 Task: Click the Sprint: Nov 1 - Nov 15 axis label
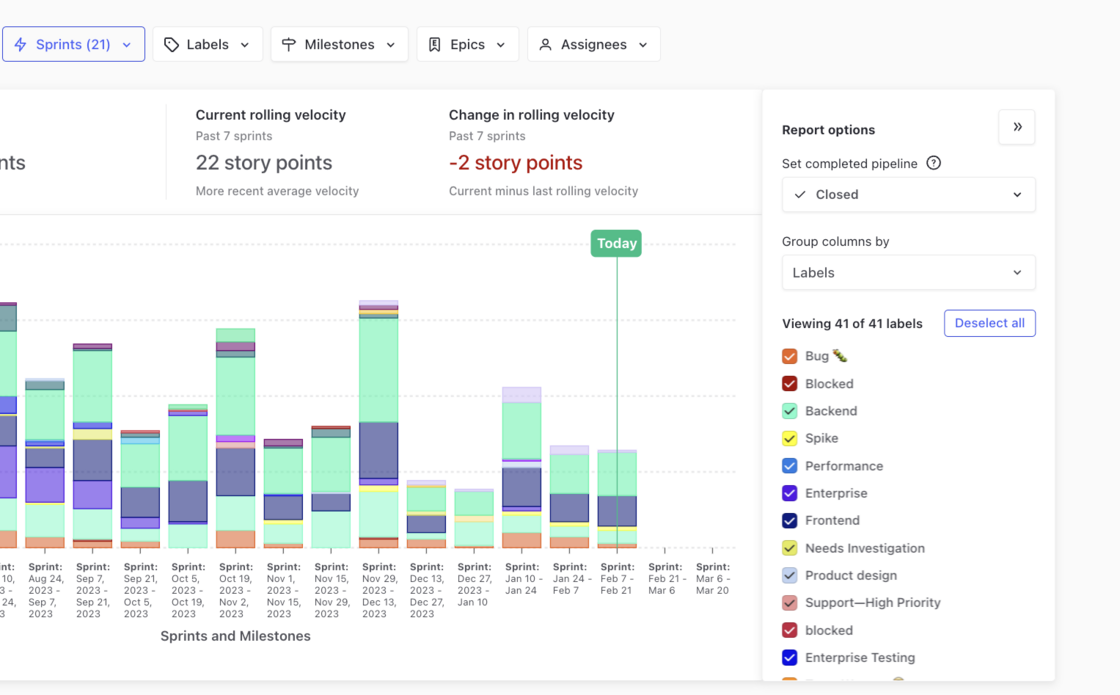pyautogui.click(x=283, y=590)
